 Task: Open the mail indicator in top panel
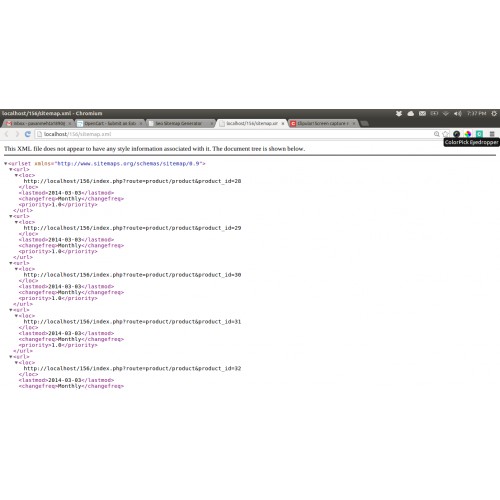pos(422,114)
